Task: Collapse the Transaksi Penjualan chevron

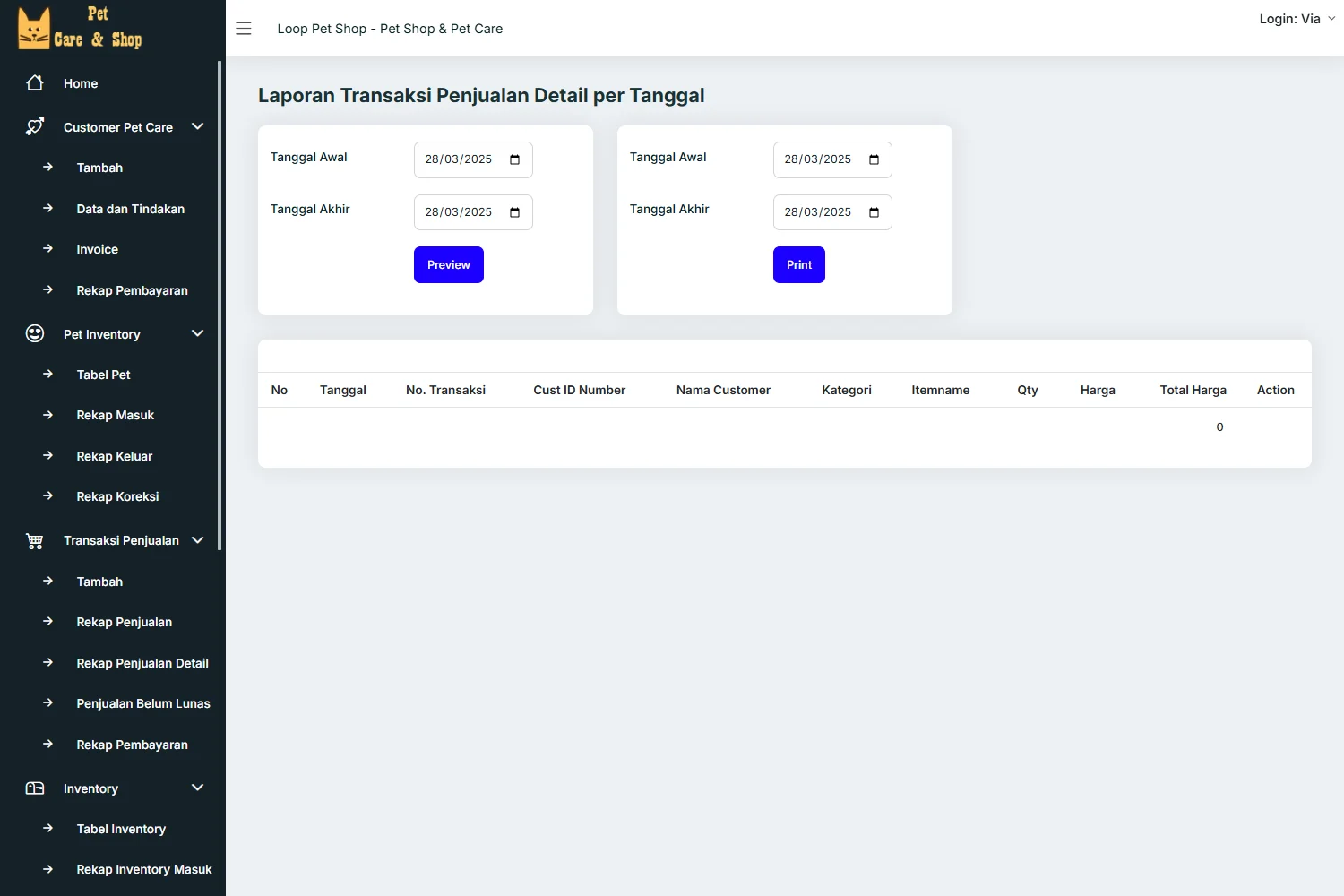Action: [x=198, y=539]
